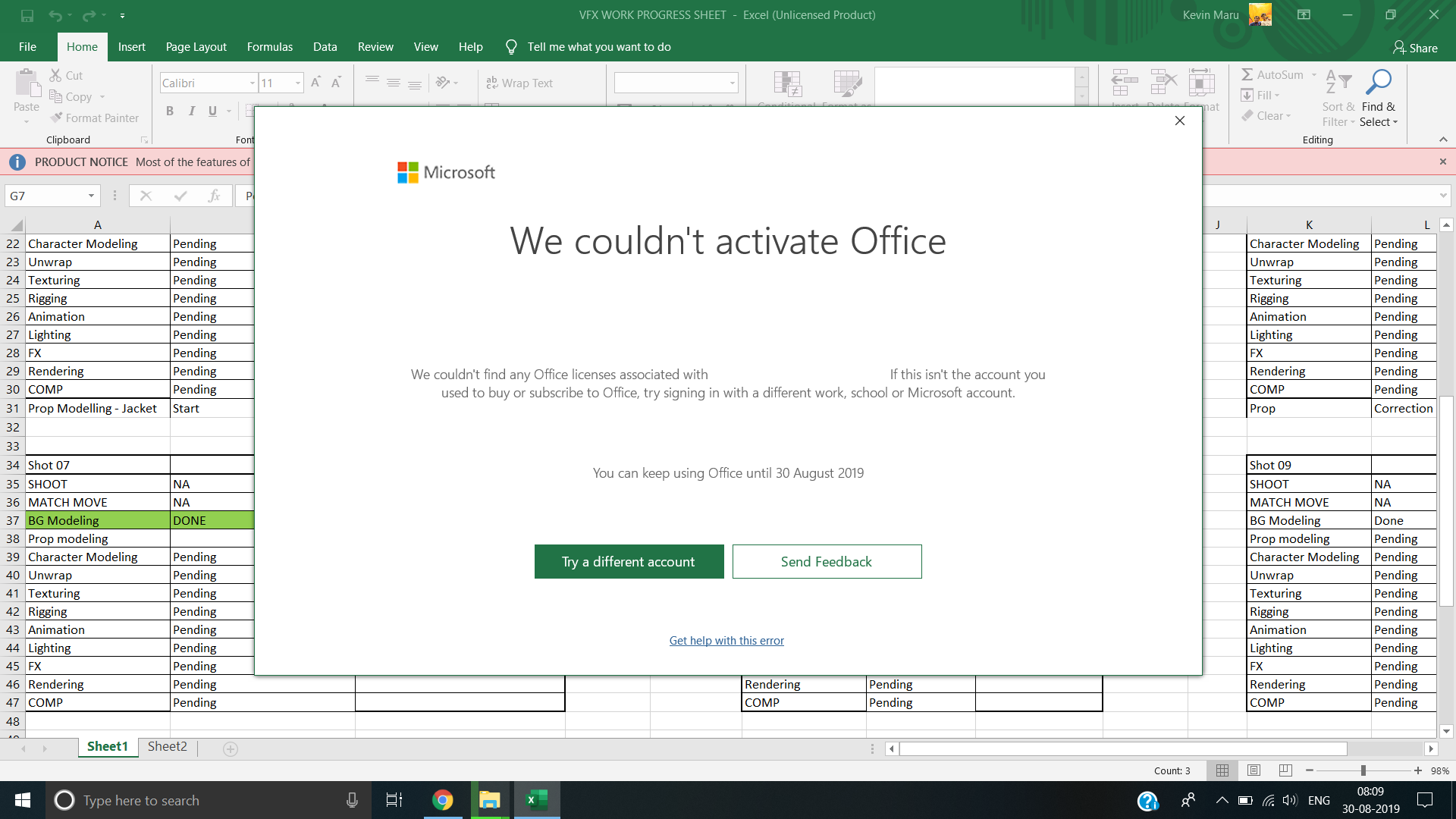Open the Page Layout ribbon tab

click(x=196, y=47)
